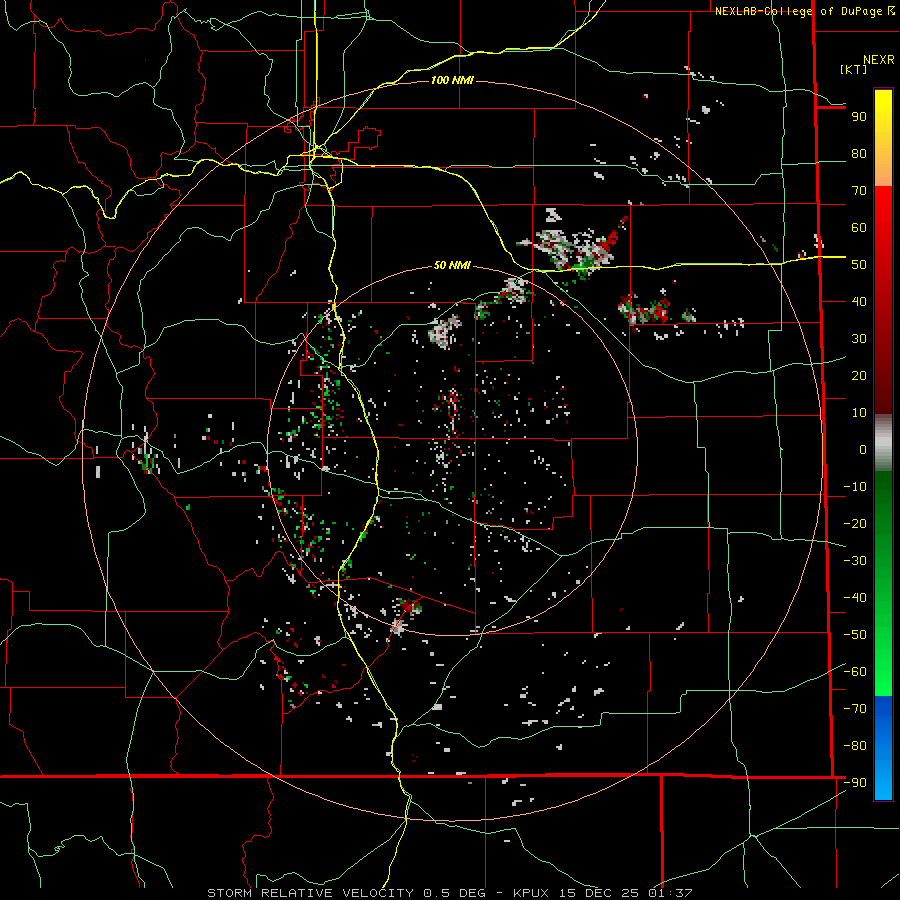This screenshot has height=900, width=900.
Task: Click the blue band at bottom of color scale
Action: coord(883,748)
